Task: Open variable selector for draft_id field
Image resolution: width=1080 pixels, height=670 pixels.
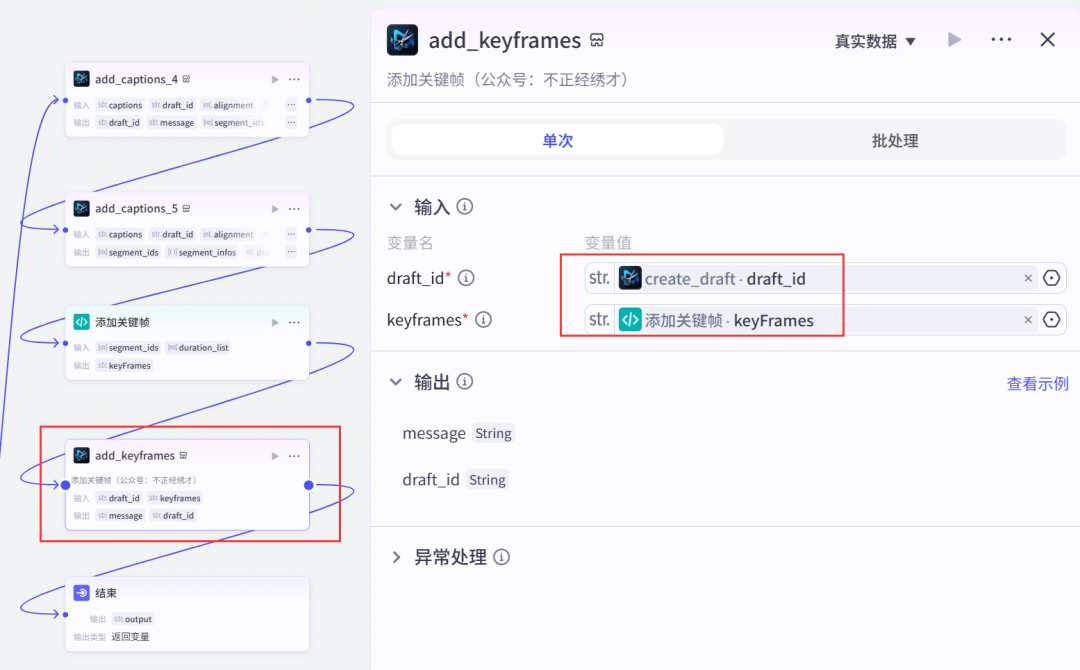Action: tap(1051, 278)
